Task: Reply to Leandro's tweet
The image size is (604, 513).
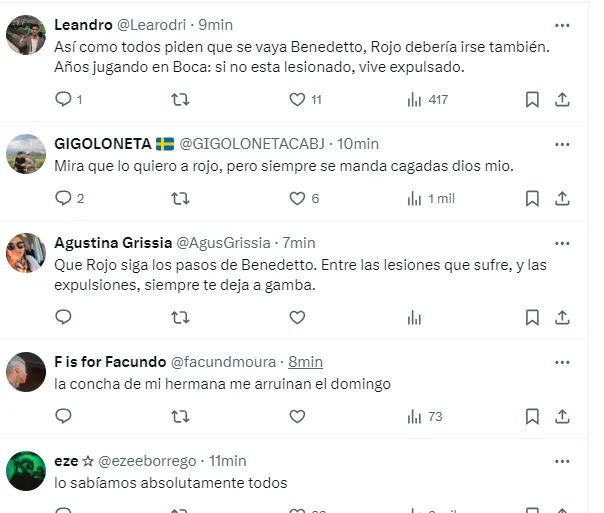Action: point(63,99)
